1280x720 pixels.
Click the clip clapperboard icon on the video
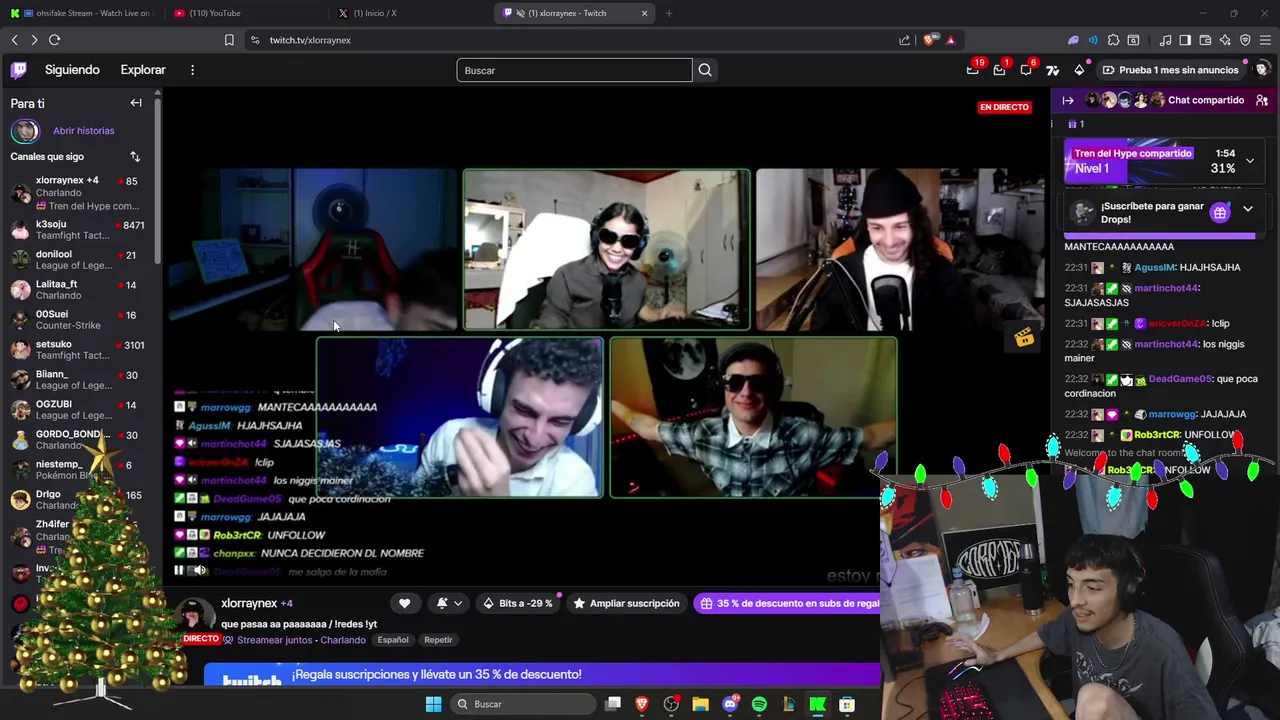tap(1024, 338)
